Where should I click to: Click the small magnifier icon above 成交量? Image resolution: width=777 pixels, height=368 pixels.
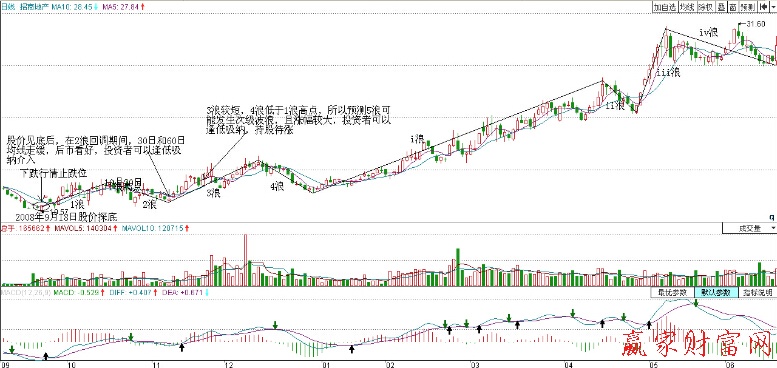pyautogui.click(x=771, y=217)
